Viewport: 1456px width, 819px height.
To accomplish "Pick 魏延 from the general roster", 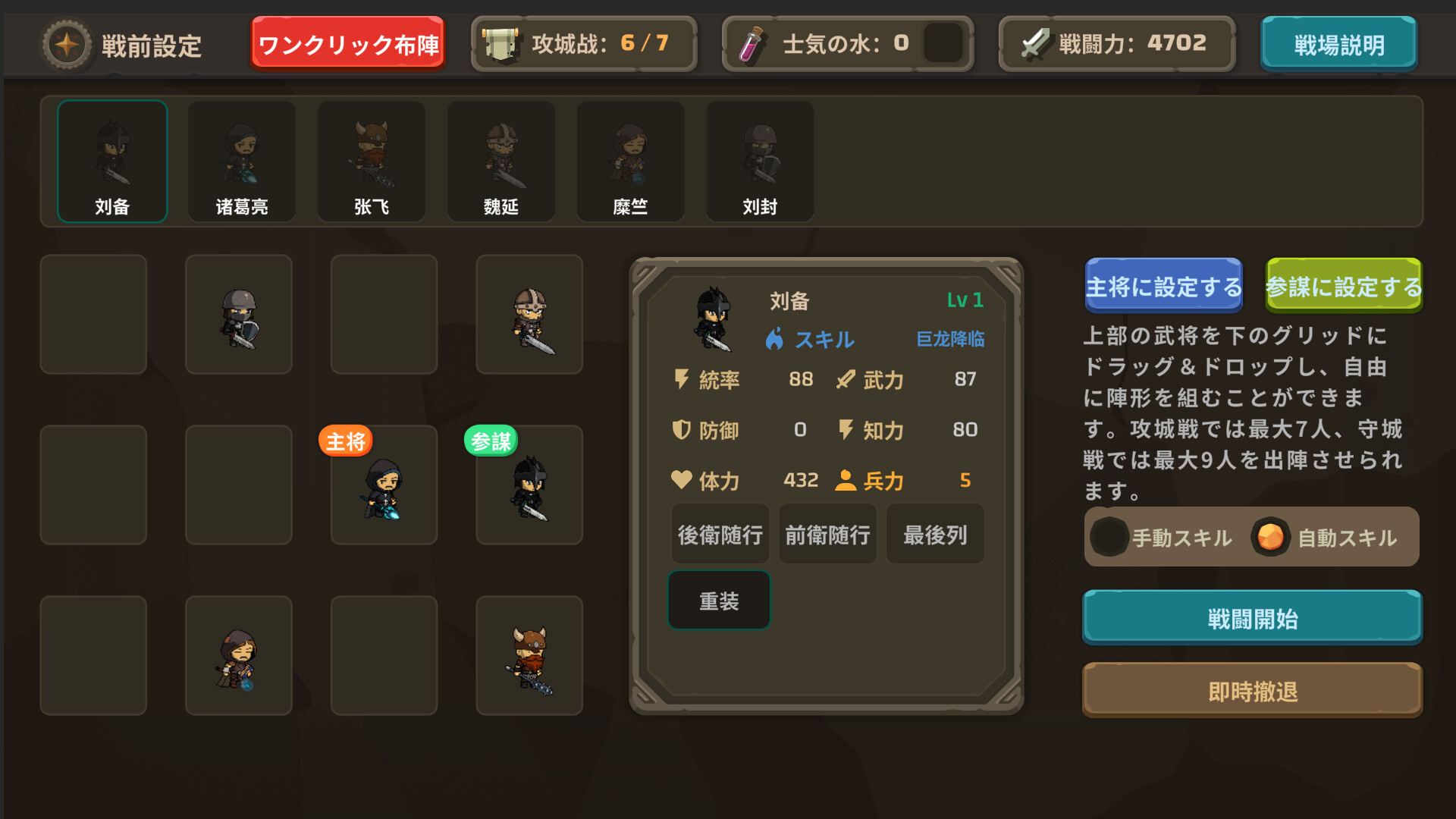I will click(x=501, y=162).
